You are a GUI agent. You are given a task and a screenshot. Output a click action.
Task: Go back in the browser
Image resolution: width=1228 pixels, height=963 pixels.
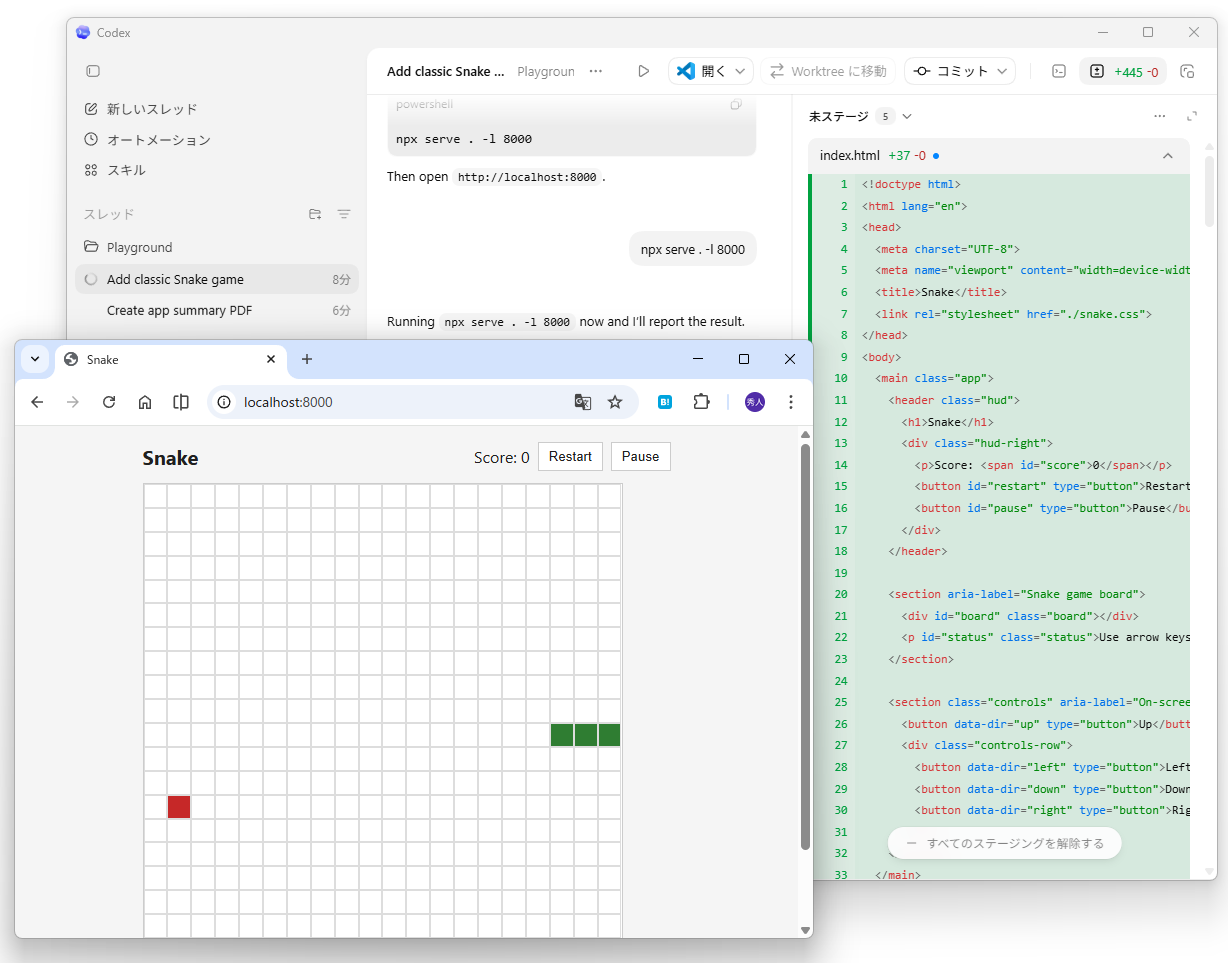(x=37, y=402)
